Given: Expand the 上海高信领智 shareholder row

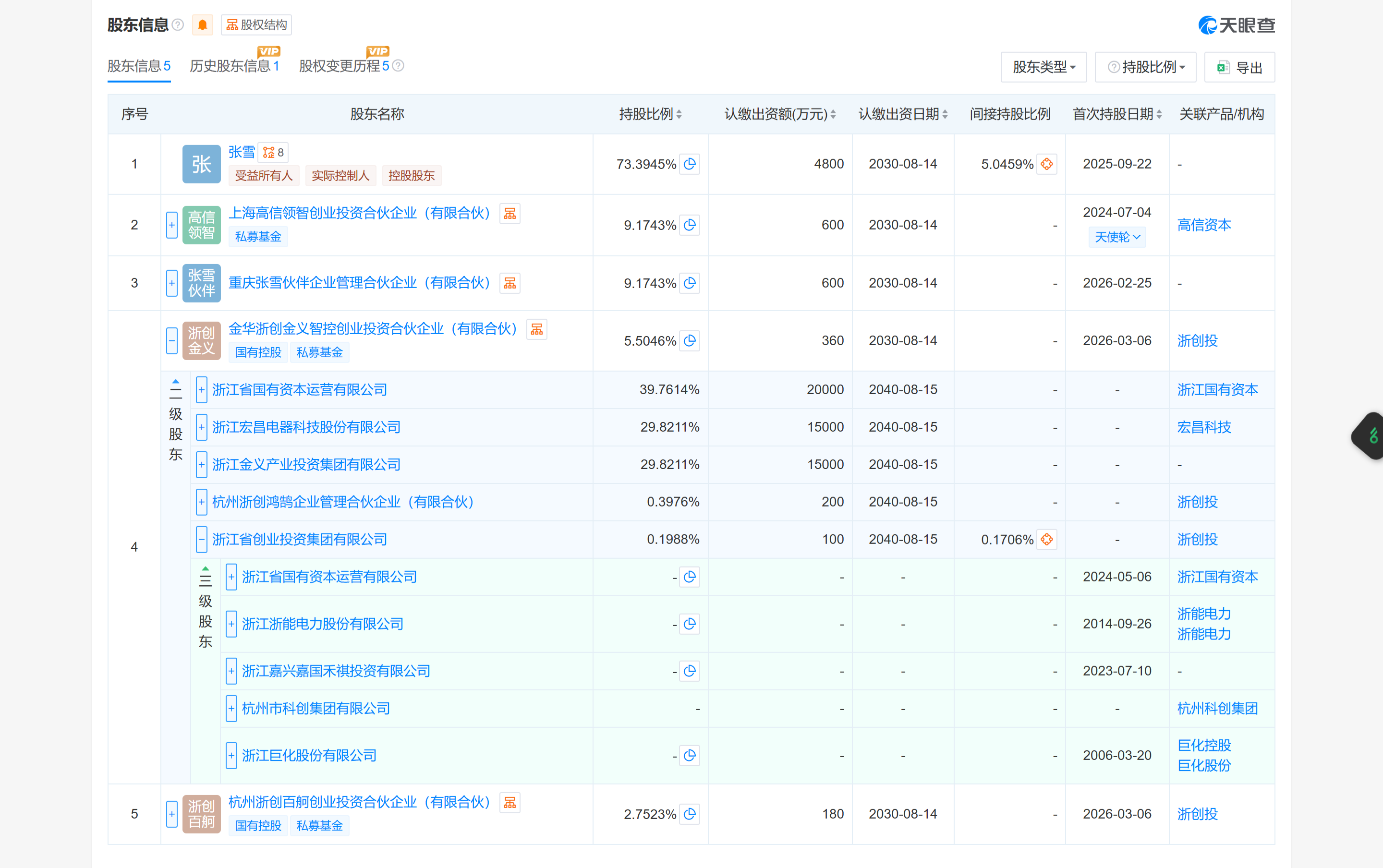Looking at the screenshot, I should pos(171,225).
